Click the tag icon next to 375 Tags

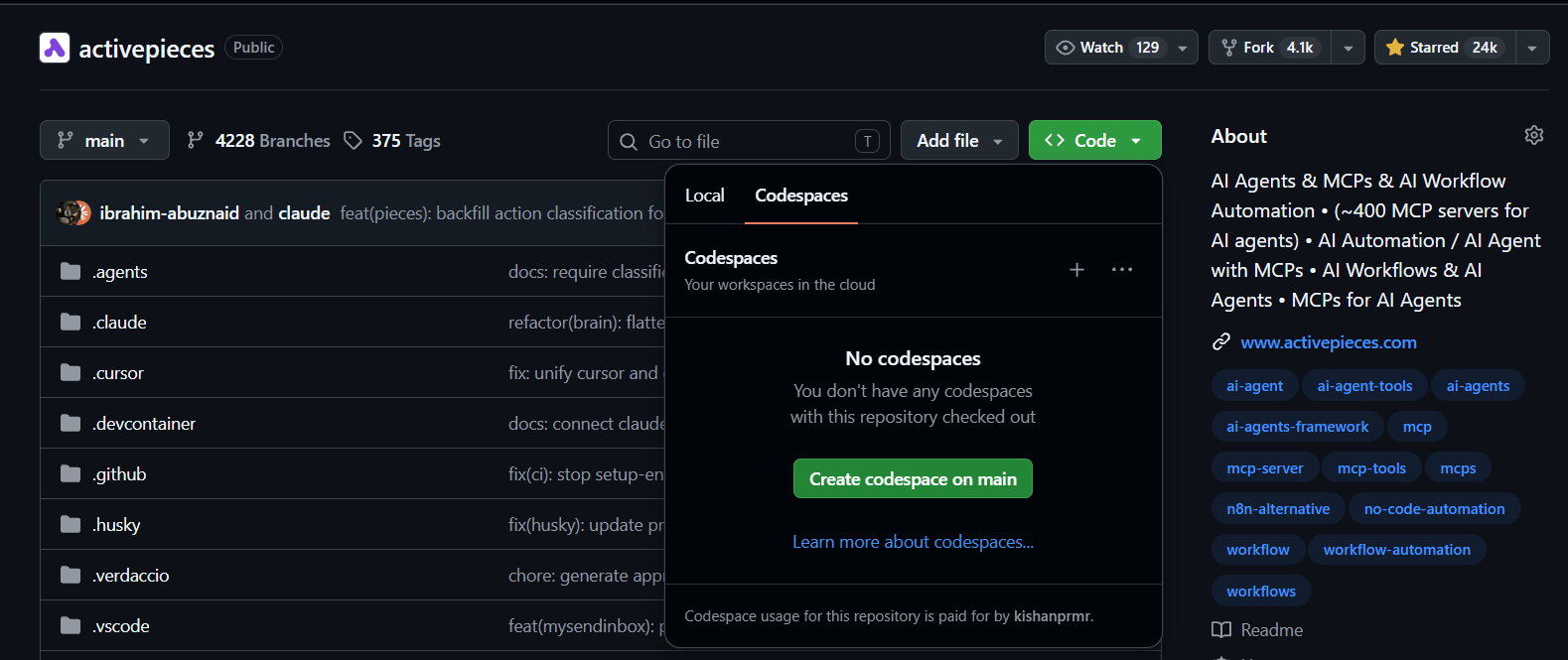click(x=353, y=141)
